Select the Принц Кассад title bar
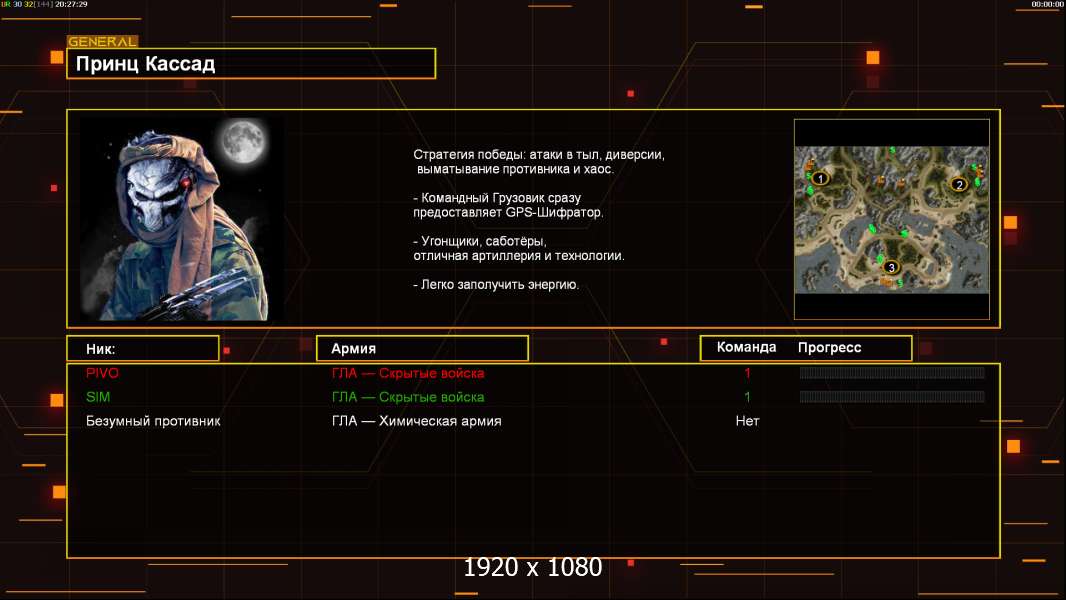 click(x=251, y=63)
